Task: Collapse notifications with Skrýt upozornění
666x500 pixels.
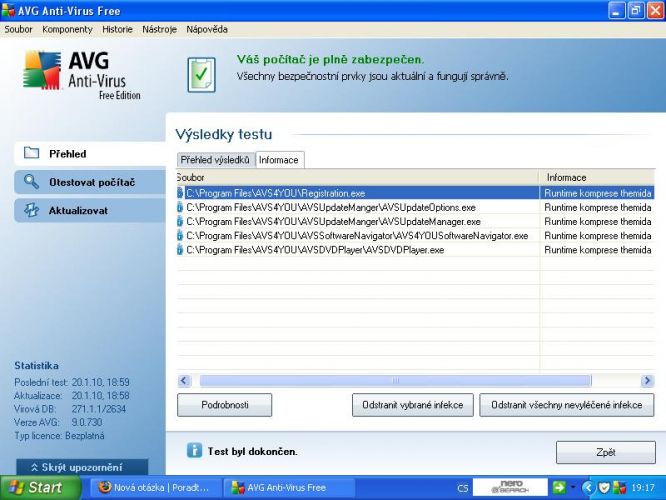Action: click(x=82, y=467)
